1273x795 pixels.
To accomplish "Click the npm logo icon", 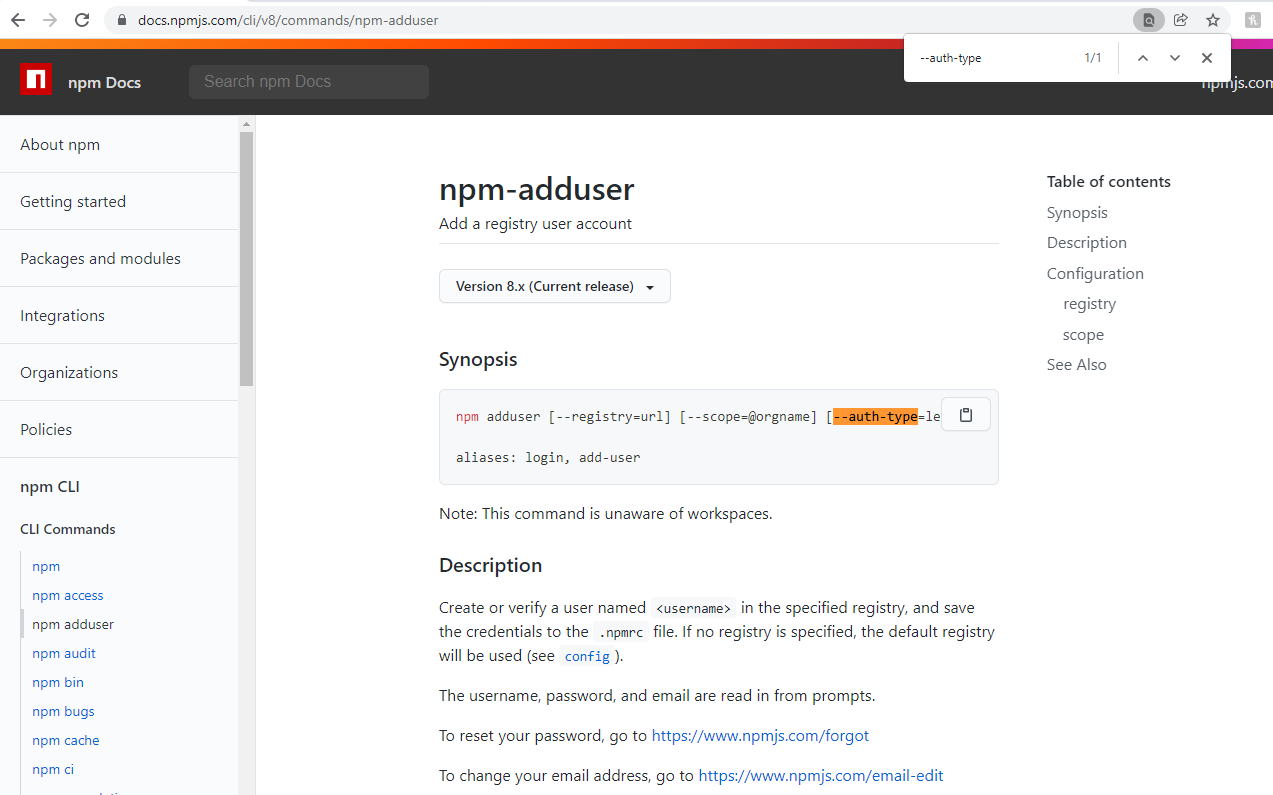I will pos(36,80).
